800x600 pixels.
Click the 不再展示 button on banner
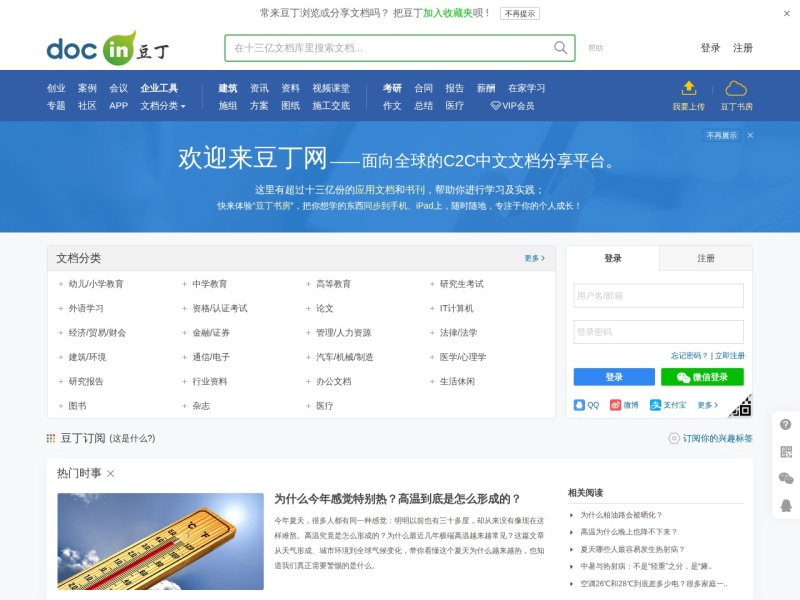point(721,135)
